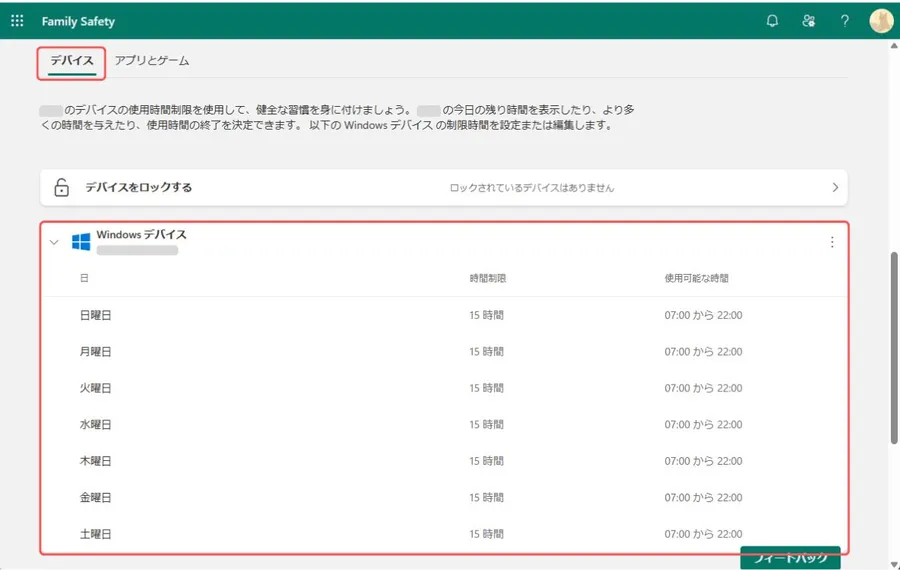This screenshot has width=900, height=570.
Task: Expand the デバイスをロックする row arrow
Action: coord(835,187)
